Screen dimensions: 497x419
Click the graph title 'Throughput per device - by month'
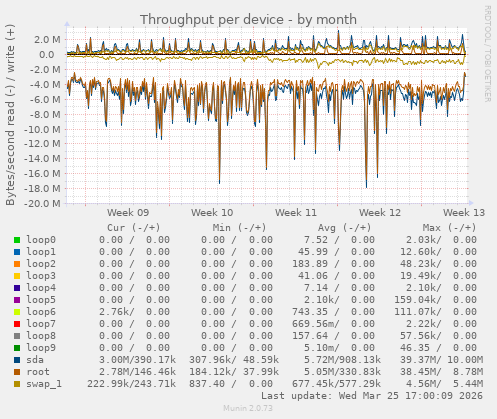(x=248, y=20)
